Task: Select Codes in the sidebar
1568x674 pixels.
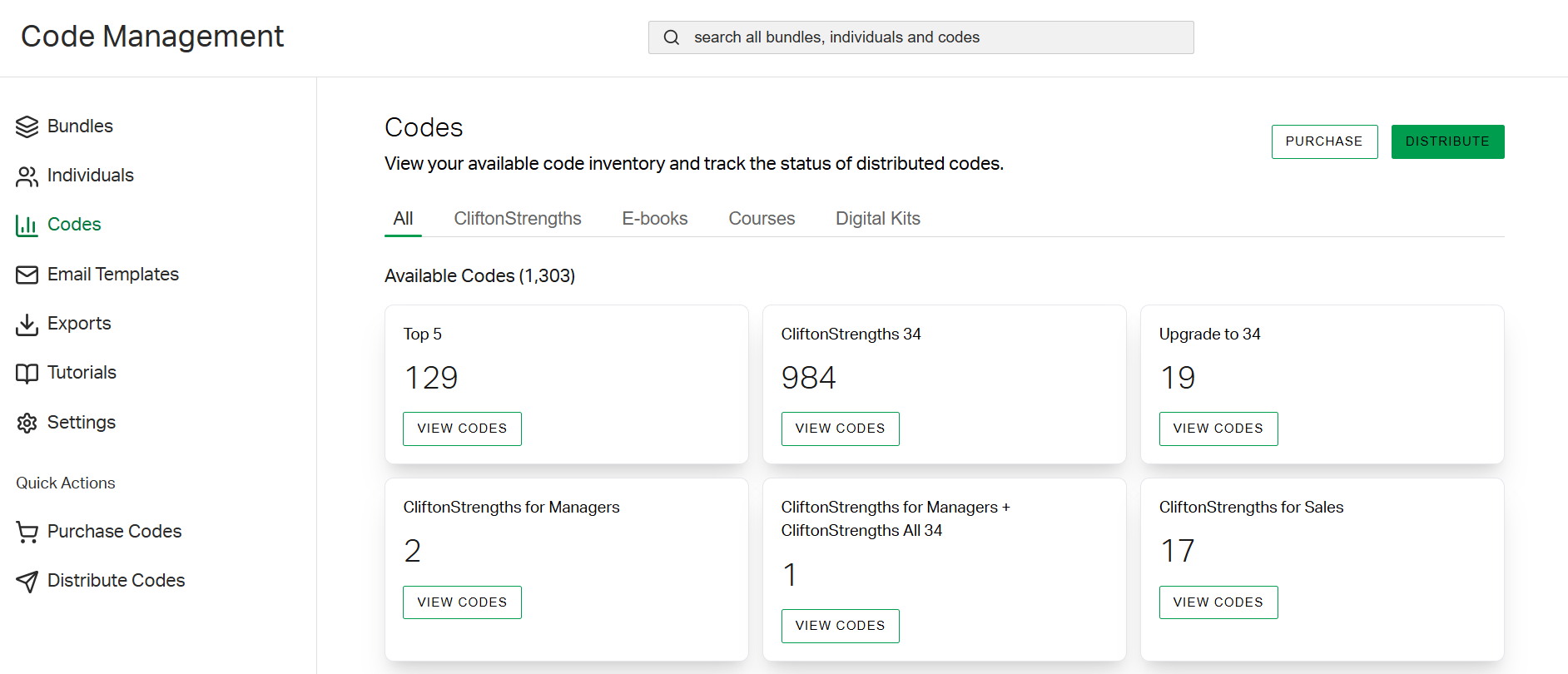Action: 74,224
